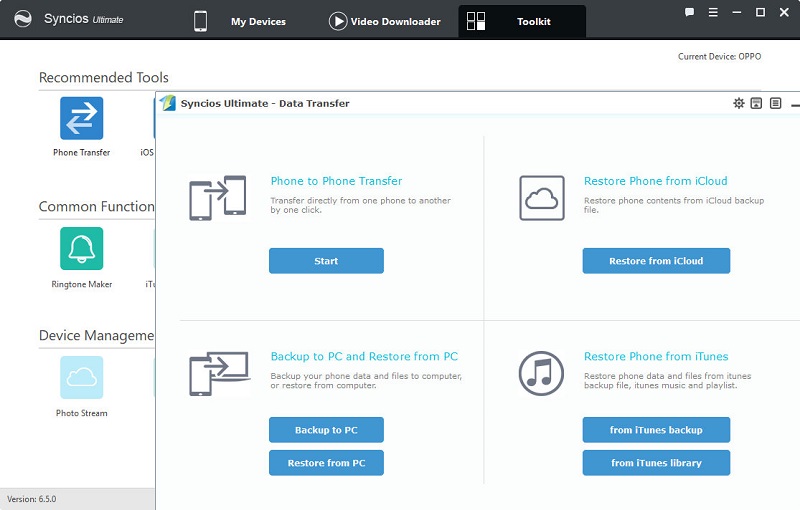Start the phone to phone transfer

click(x=327, y=261)
